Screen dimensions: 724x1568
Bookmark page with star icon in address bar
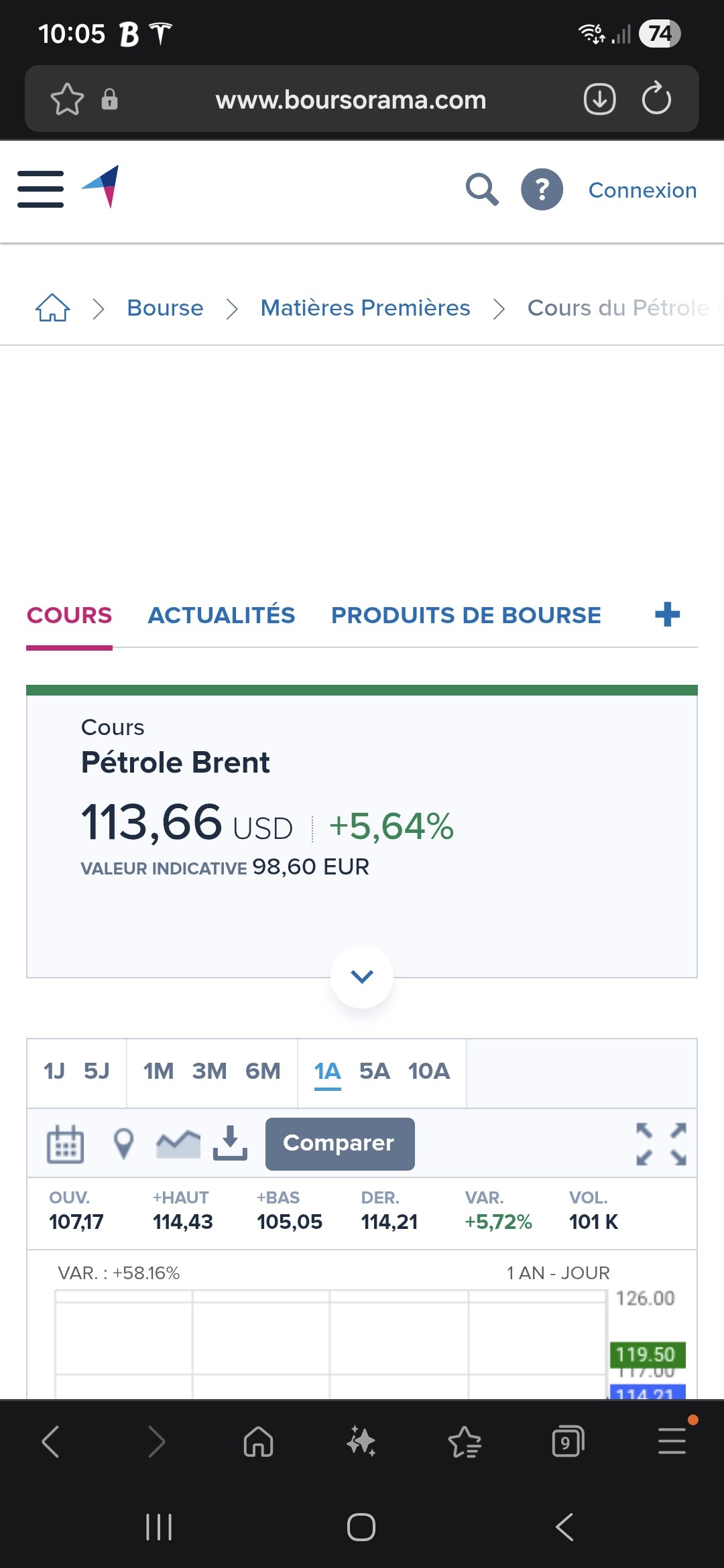pyautogui.click(x=67, y=99)
